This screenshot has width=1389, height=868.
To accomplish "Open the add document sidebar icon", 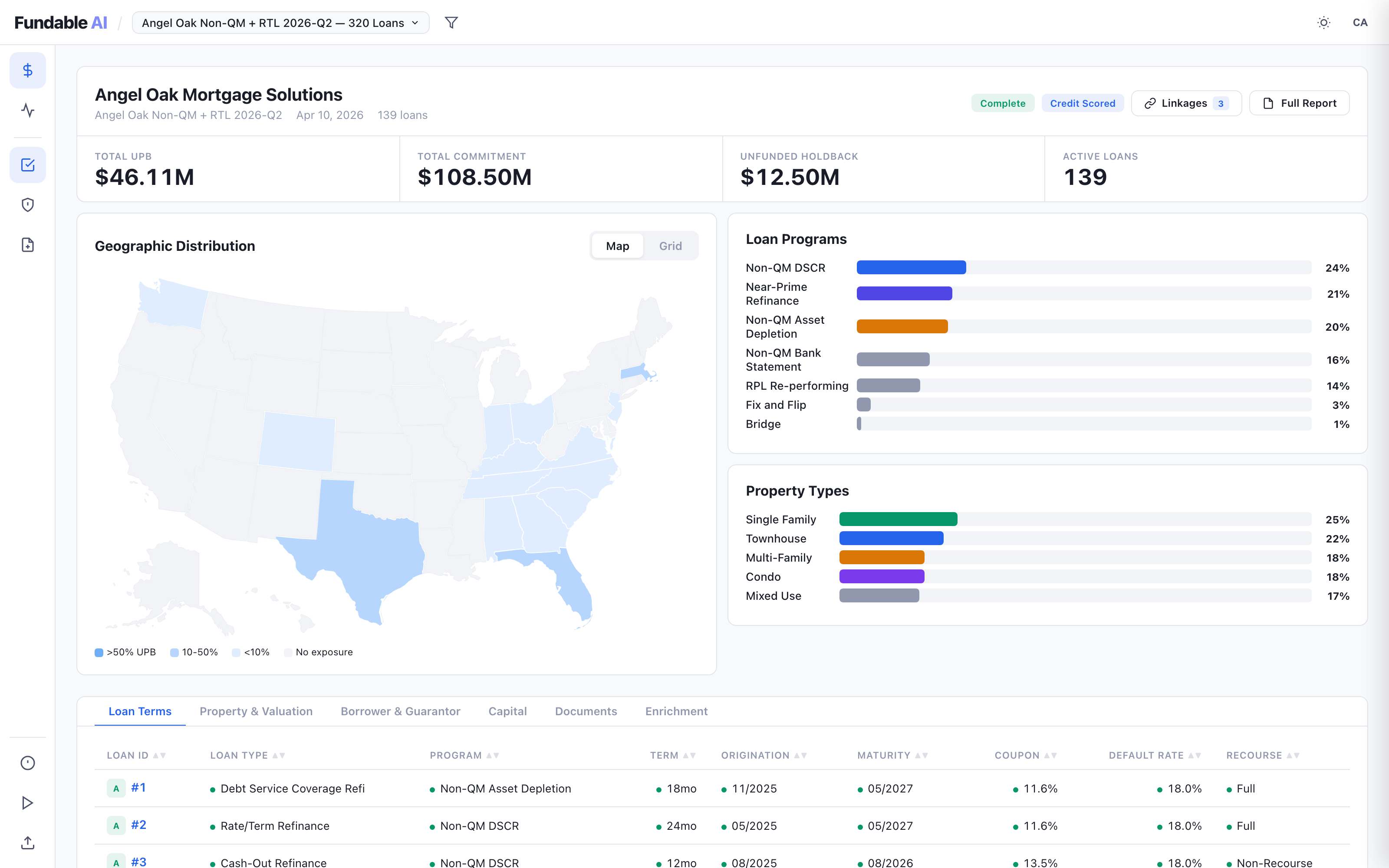I will tap(27, 245).
